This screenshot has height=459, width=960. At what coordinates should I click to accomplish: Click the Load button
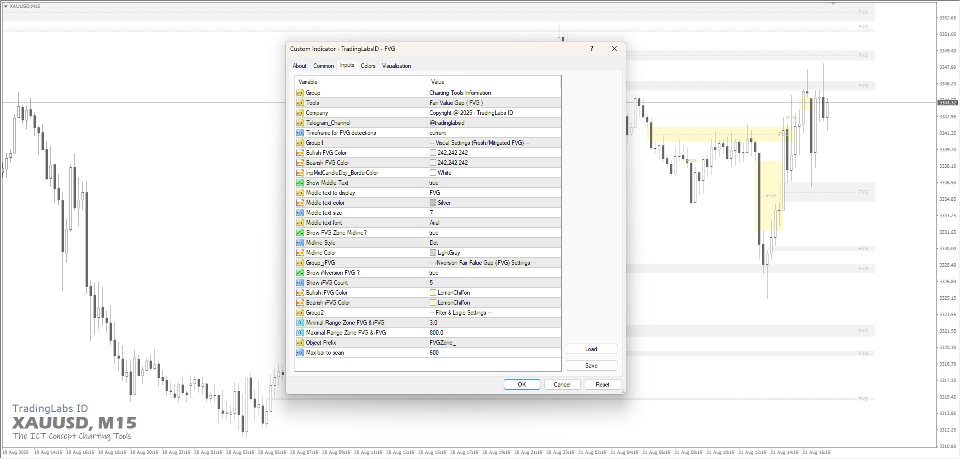tap(591, 349)
